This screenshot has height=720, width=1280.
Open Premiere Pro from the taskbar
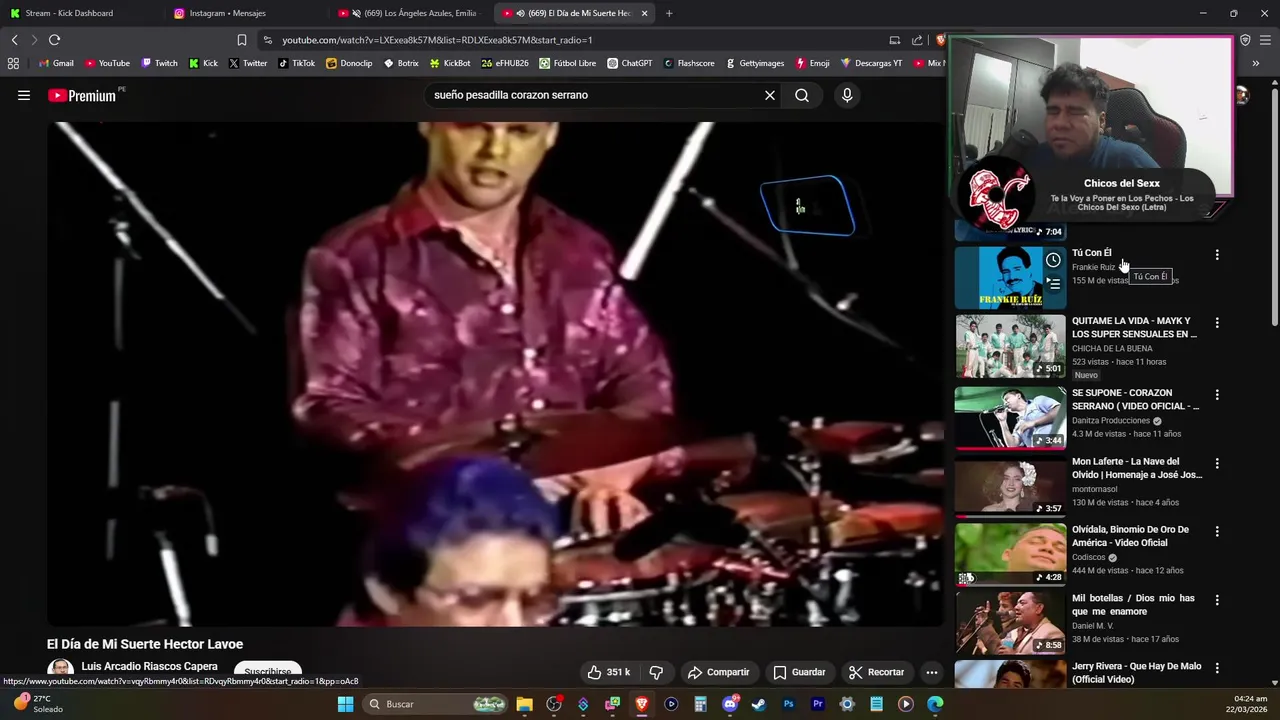pyautogui.click(x=817, y=704)
